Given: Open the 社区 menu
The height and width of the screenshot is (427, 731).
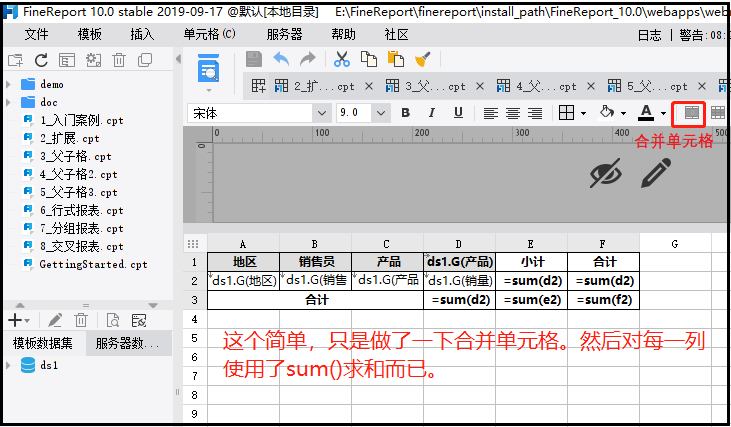Looking at the screenshot, I should coord(396,34).
